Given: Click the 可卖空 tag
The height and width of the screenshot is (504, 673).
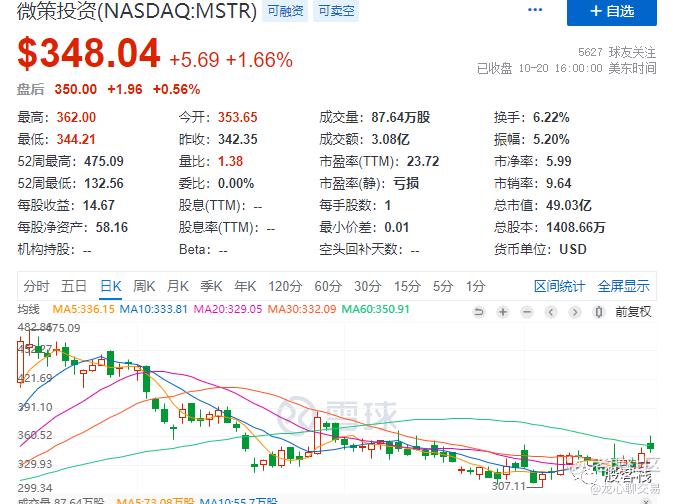Looking at the screenshot, I should pos(336,11).
